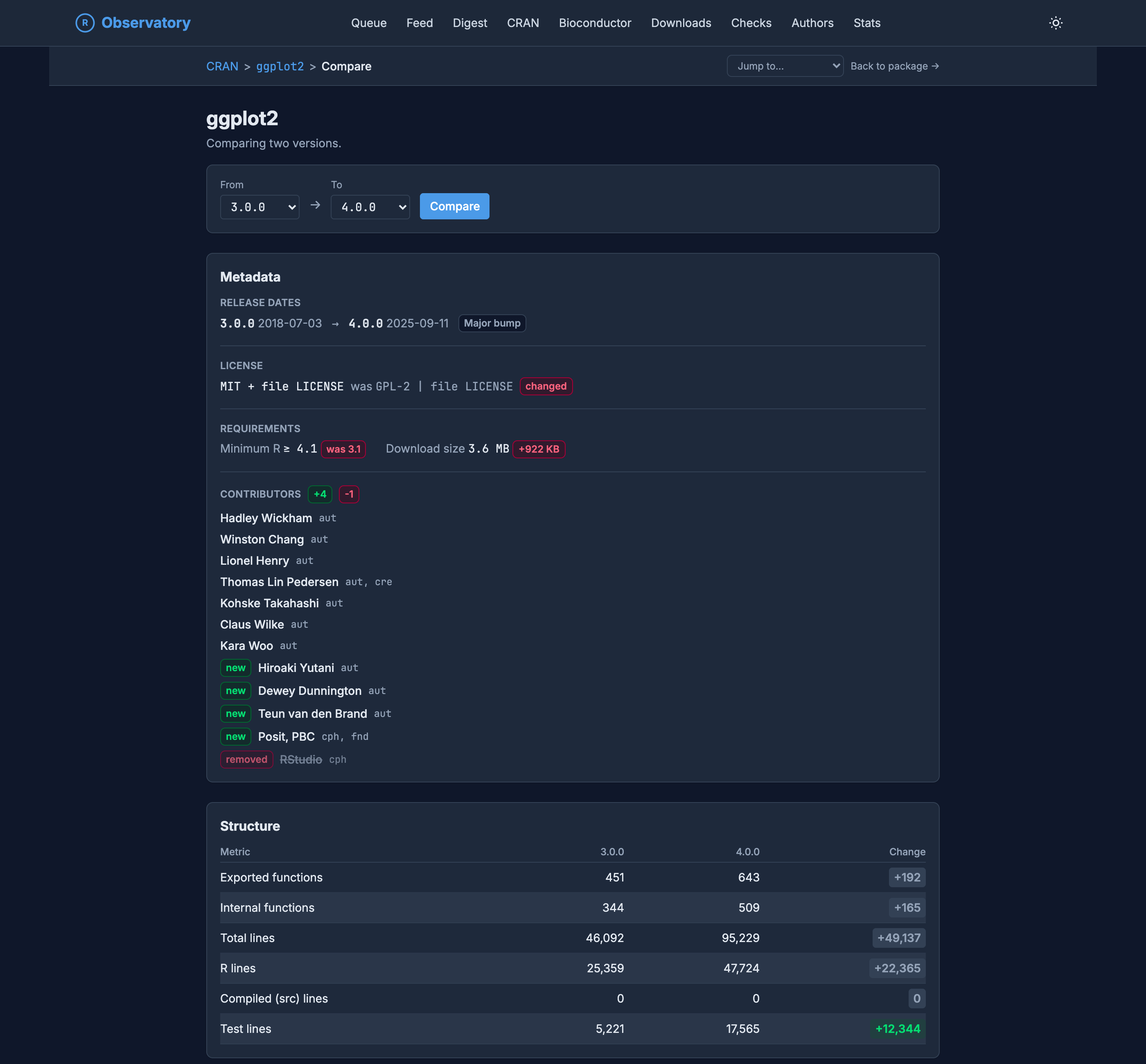Open the Feed nav item

pyautogui.click(x=419, y=23)
